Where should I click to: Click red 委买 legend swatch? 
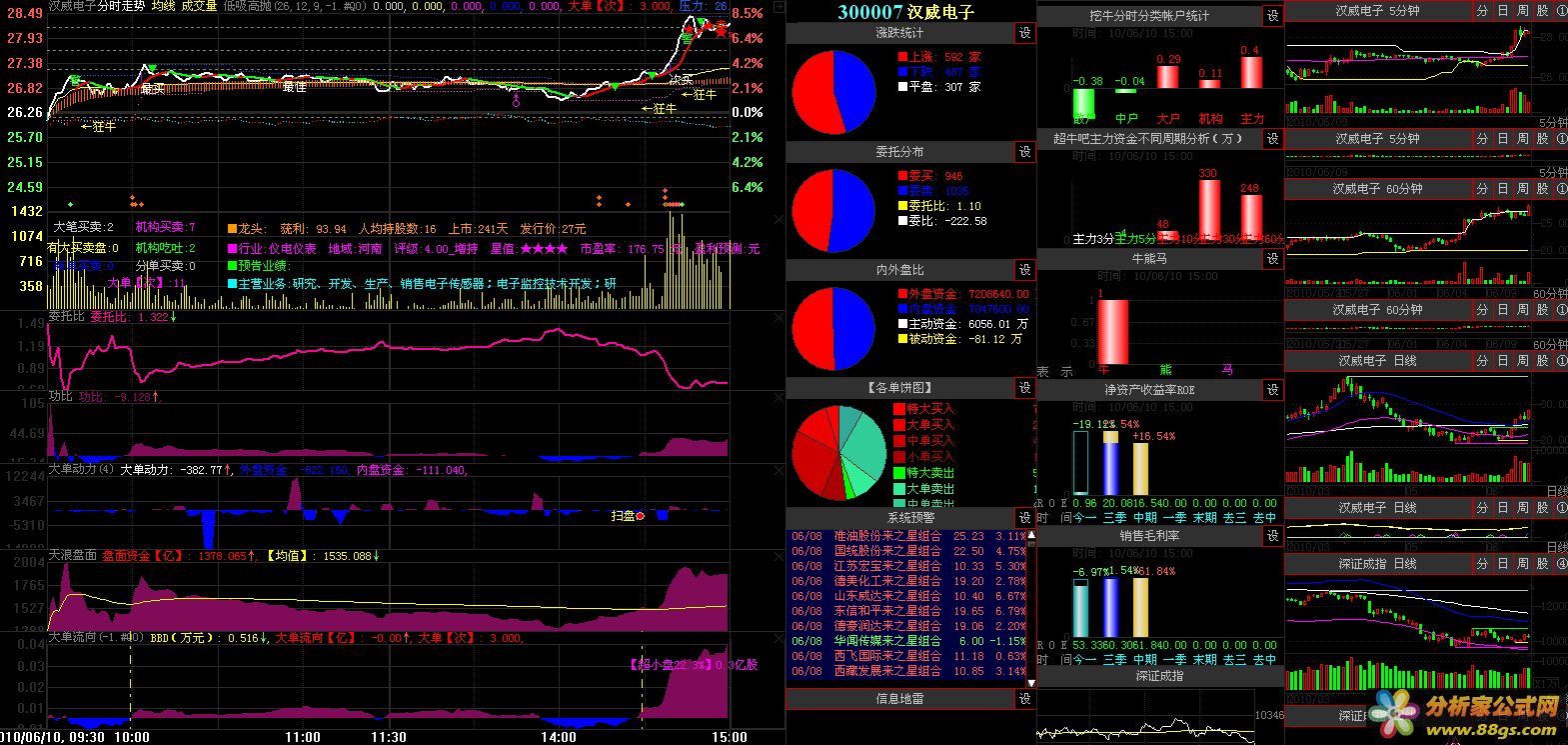pyautogui.click(x=902, y=176)
